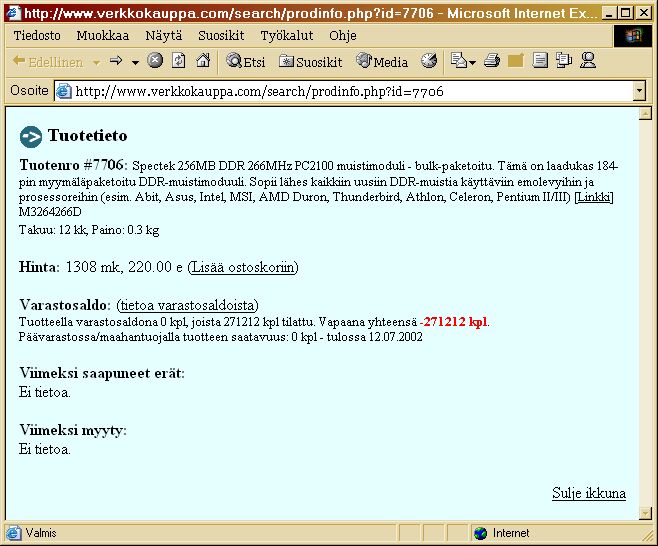Click the scrollbar down arrow

645,513
